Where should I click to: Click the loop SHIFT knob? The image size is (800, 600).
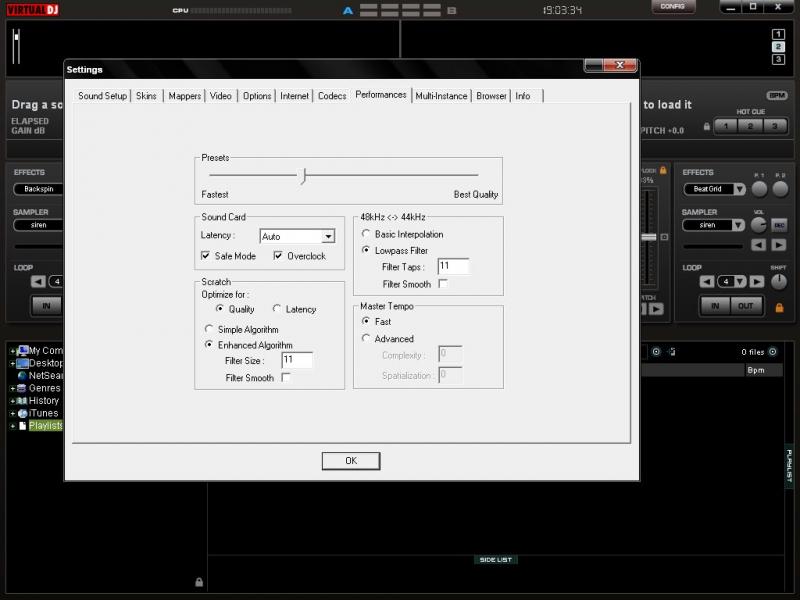[779, 282]
